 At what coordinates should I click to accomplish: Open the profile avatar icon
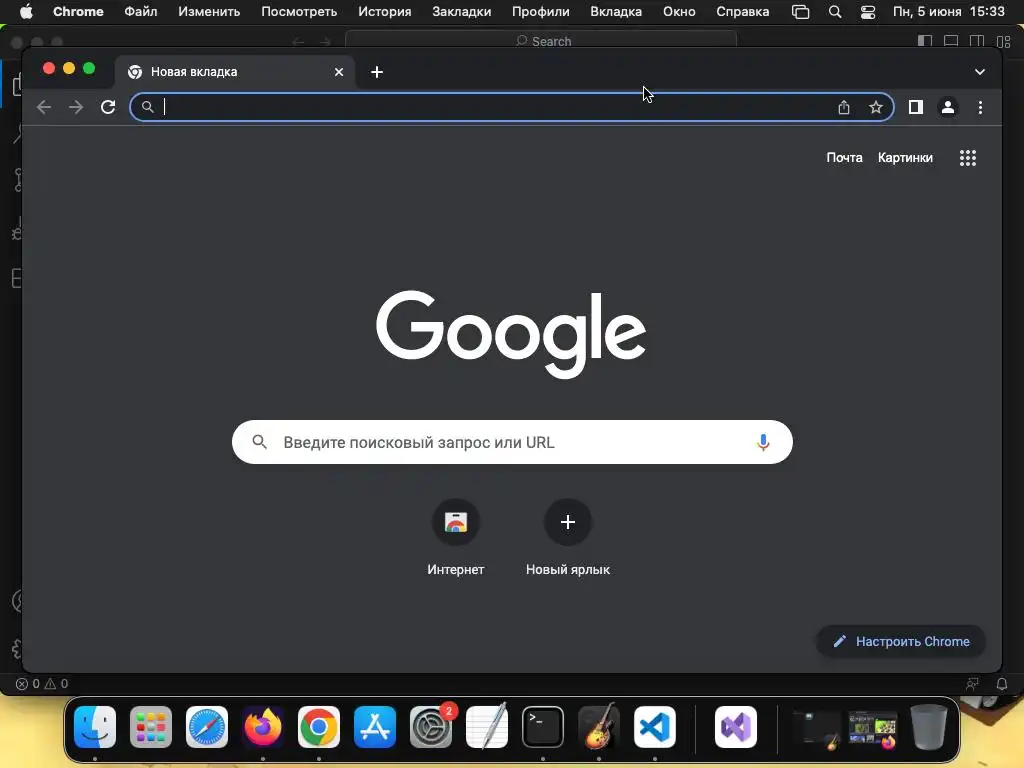[948, 107]
